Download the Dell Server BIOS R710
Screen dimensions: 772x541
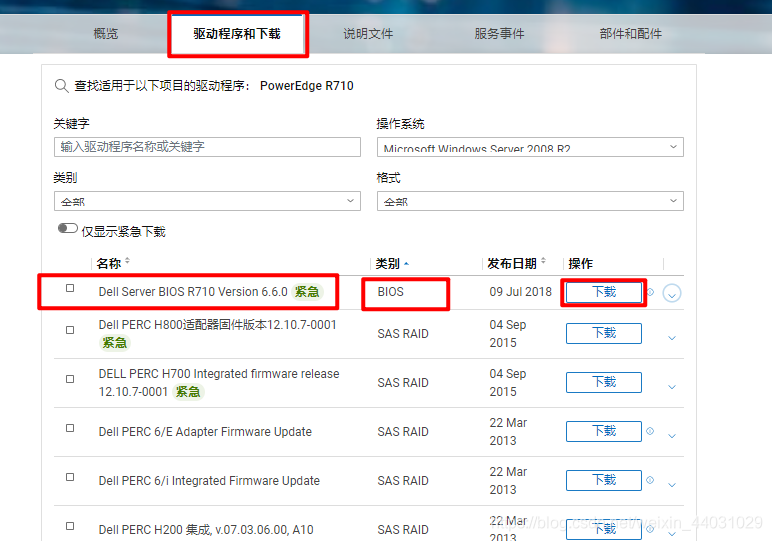604,292
